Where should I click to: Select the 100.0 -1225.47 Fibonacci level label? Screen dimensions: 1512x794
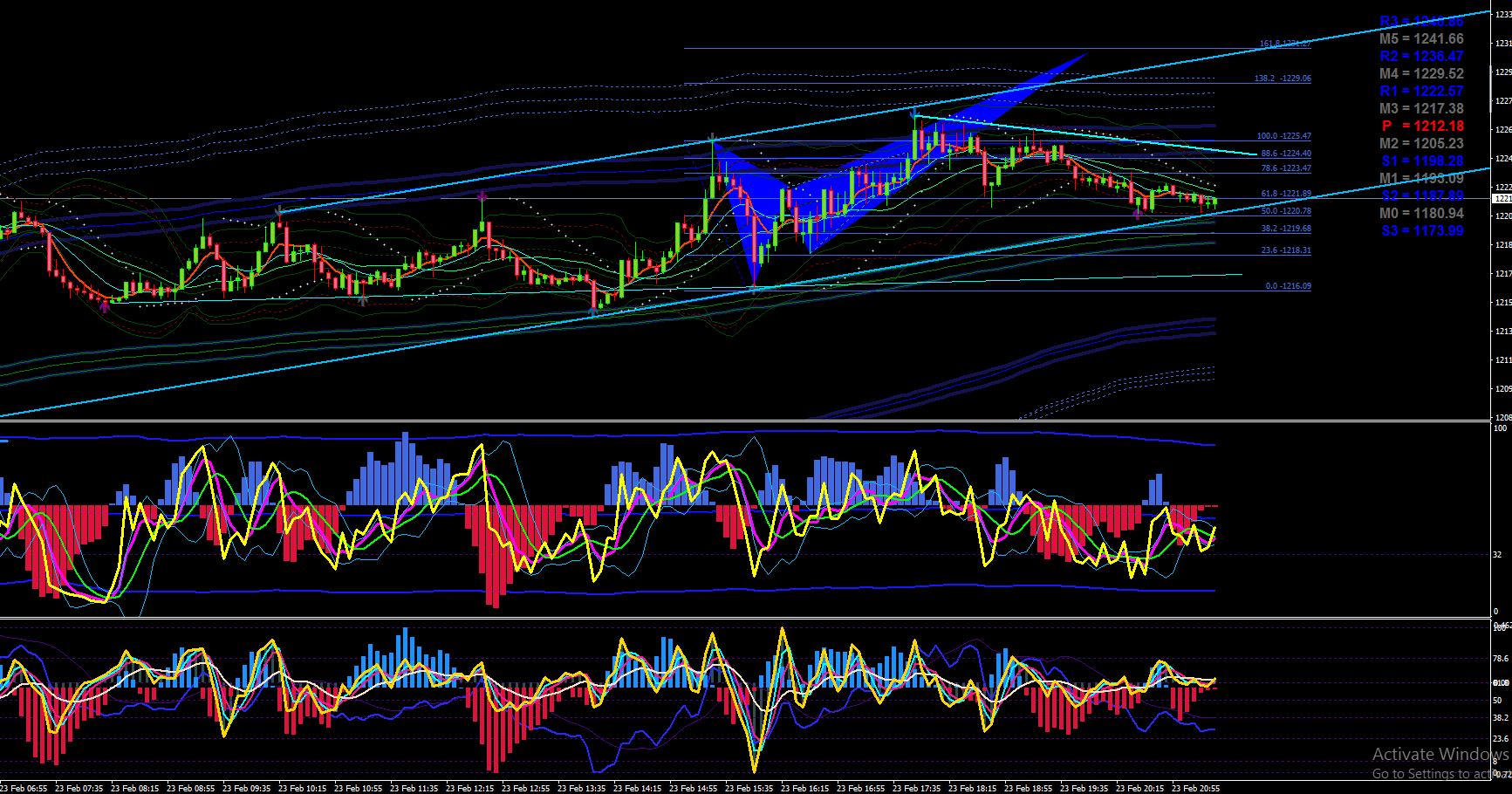pyautogui.click(x=1283, y=136)
